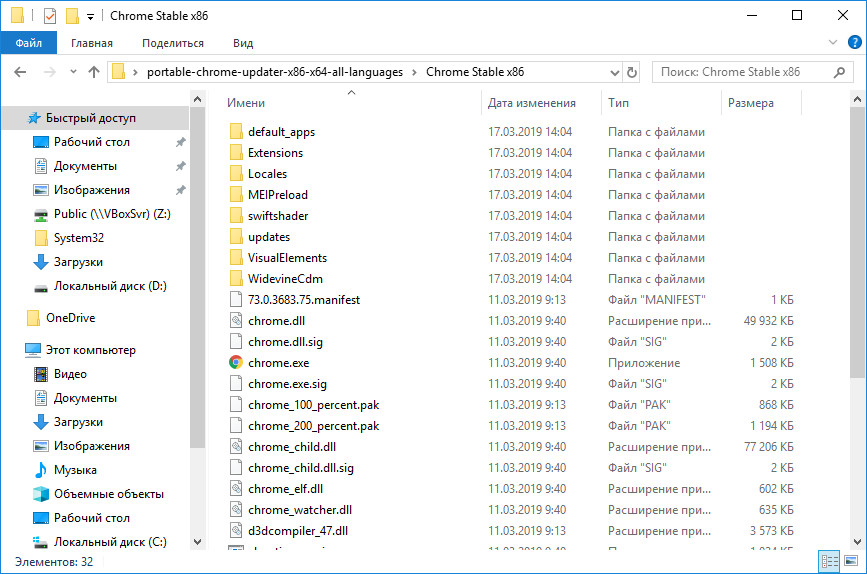
Task: Click the d3dcompiler_47.dll file icon
Action: coord(236,531)
